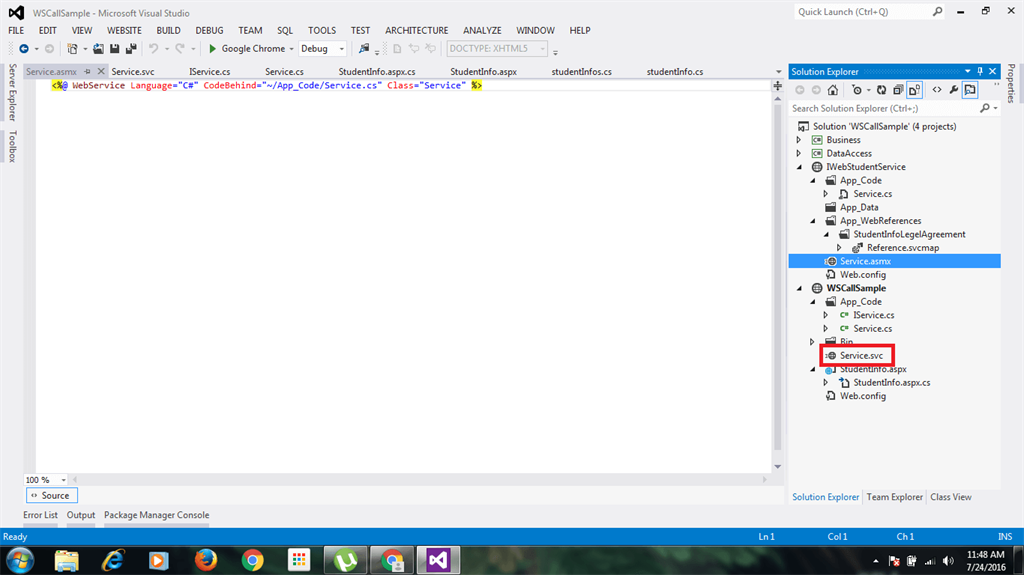
Task: Click the volume speaker tray icon
Action: [948, 561]
